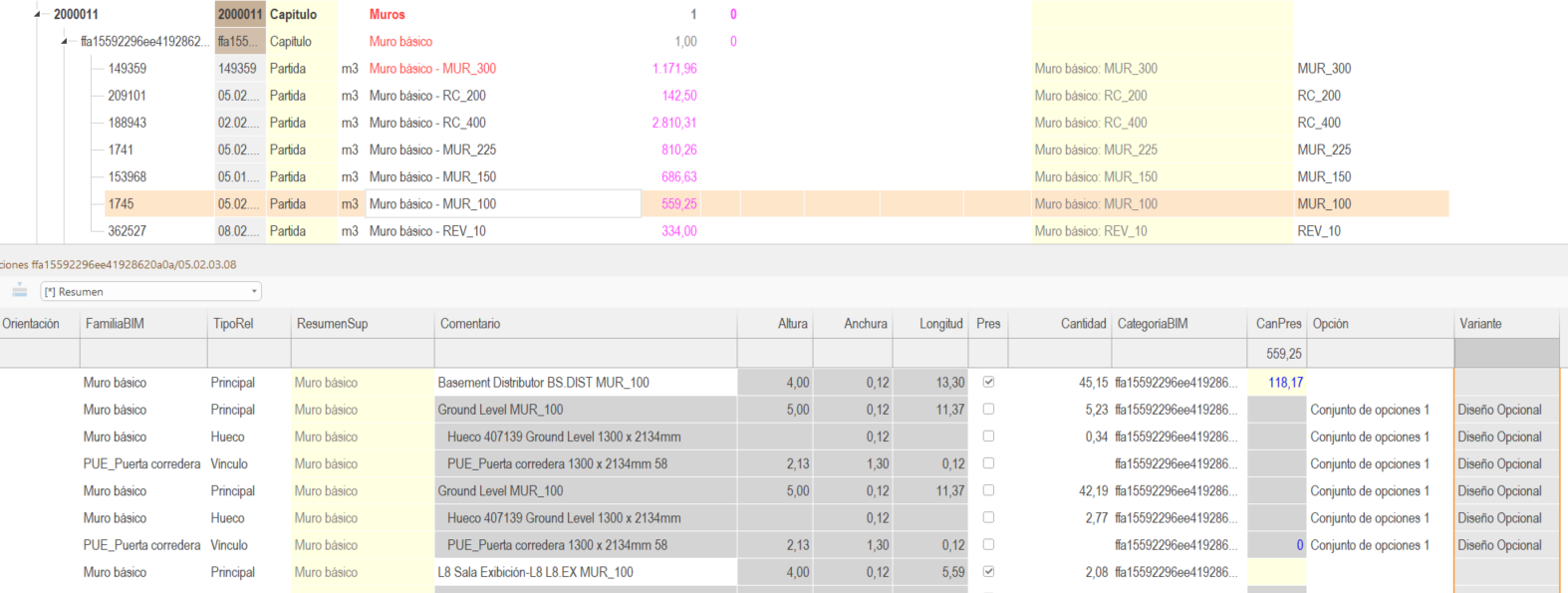The width and height of the screenshot is (1568, 593).
Task: Click the FamiliaBIM column header
Action: coord(144,324)
